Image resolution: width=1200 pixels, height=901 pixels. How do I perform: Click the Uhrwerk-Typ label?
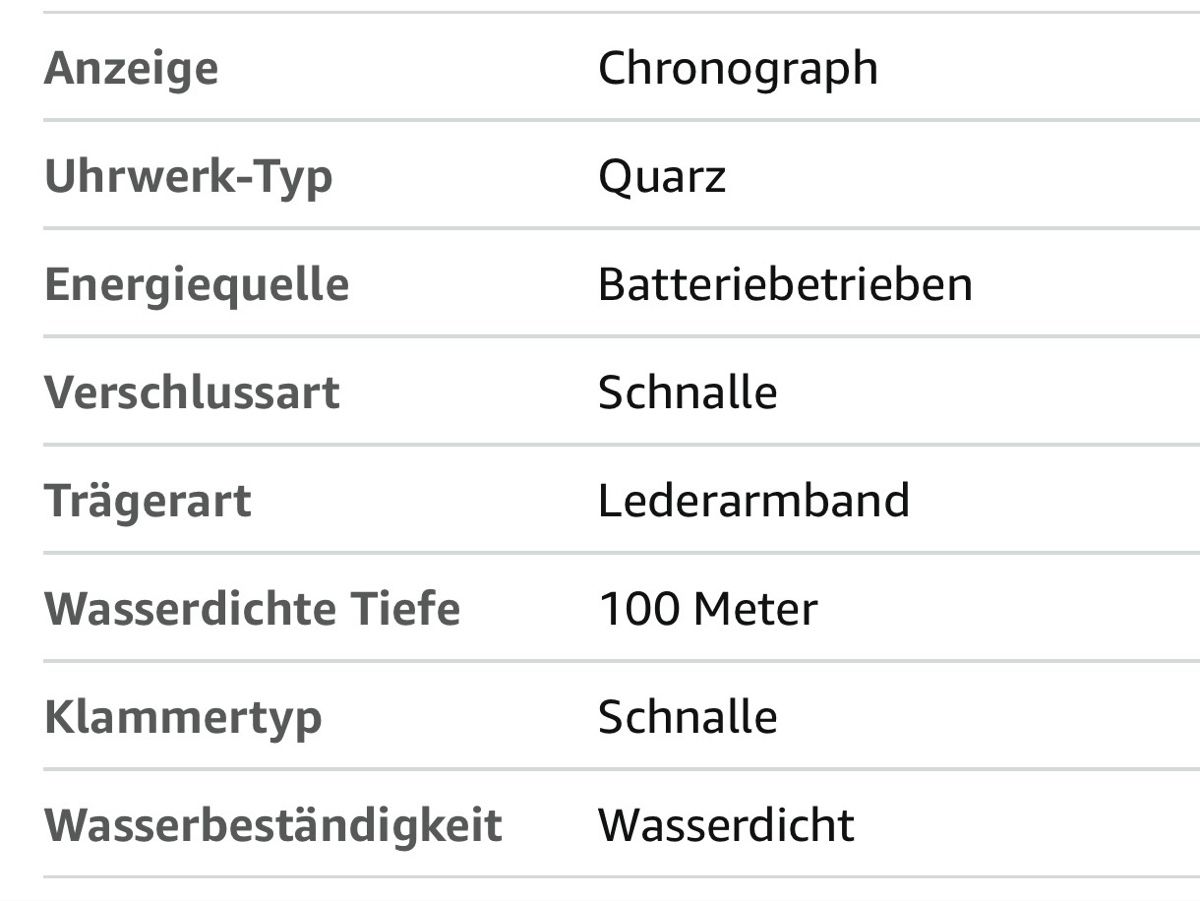point(189,177)
